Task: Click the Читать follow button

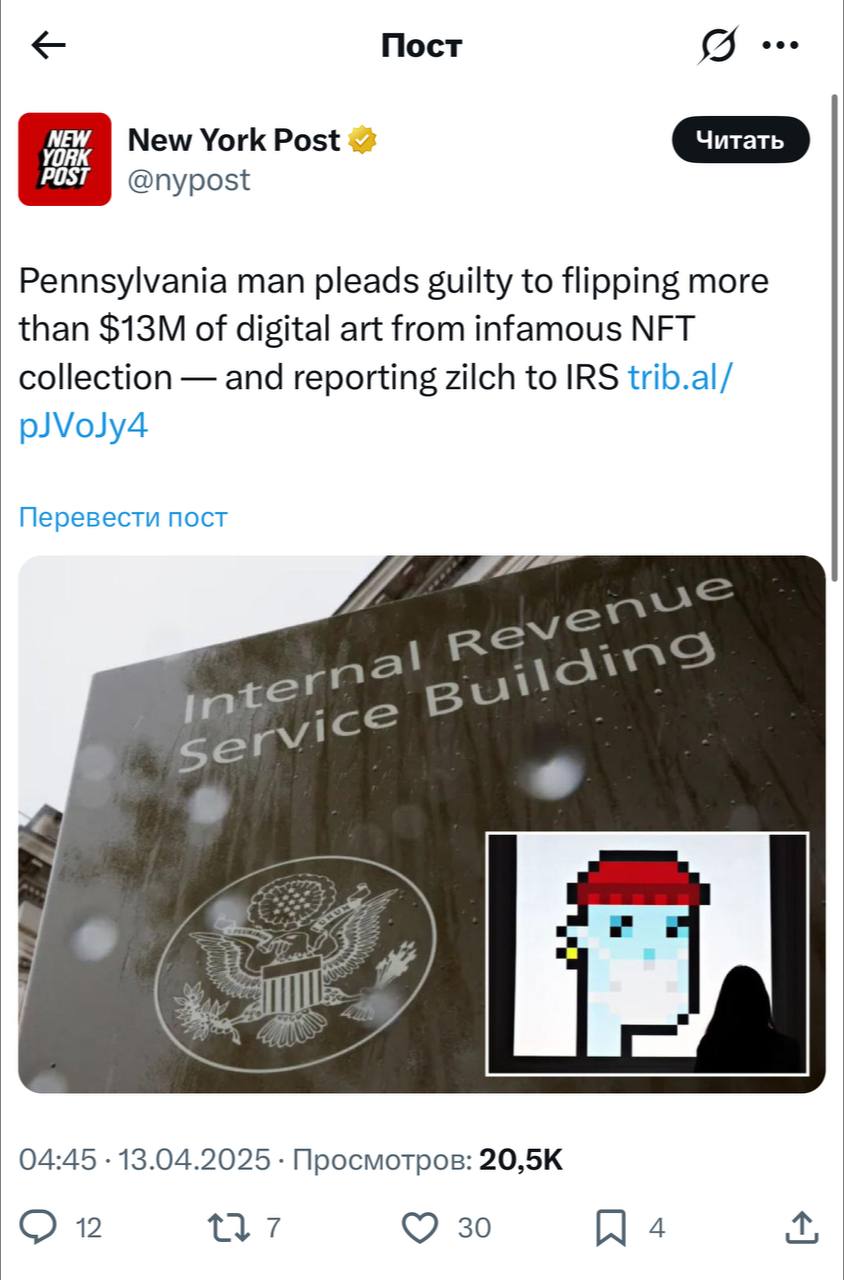Action: [x=740, y=140]
